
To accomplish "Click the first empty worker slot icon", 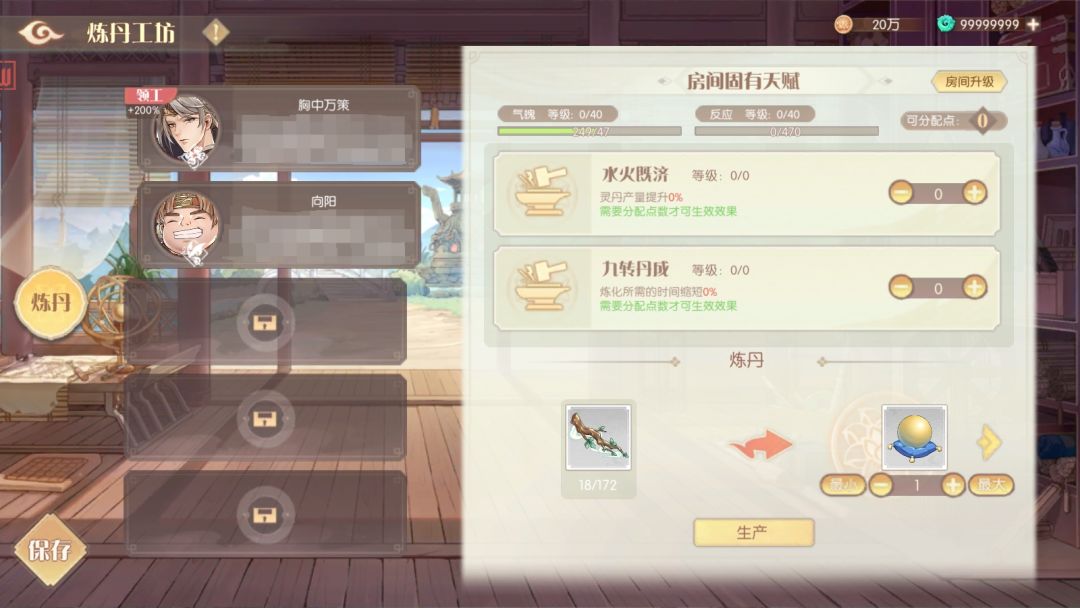I will [x=264, y=322].
